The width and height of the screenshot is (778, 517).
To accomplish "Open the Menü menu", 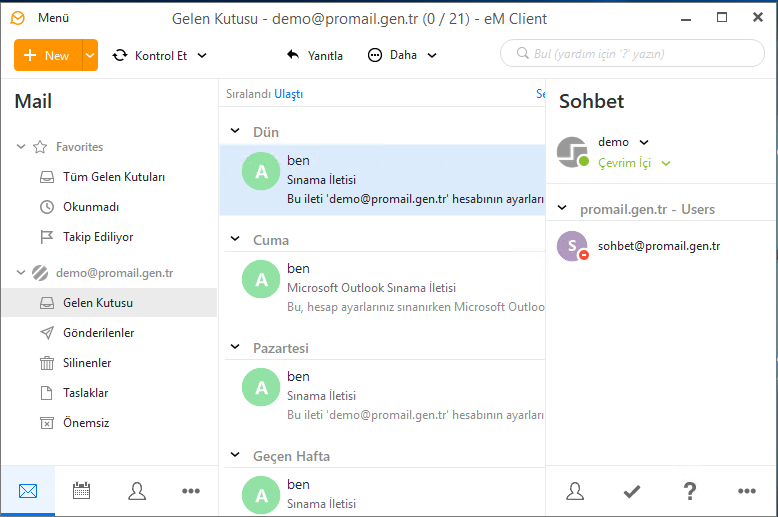I will pos(53,18).
